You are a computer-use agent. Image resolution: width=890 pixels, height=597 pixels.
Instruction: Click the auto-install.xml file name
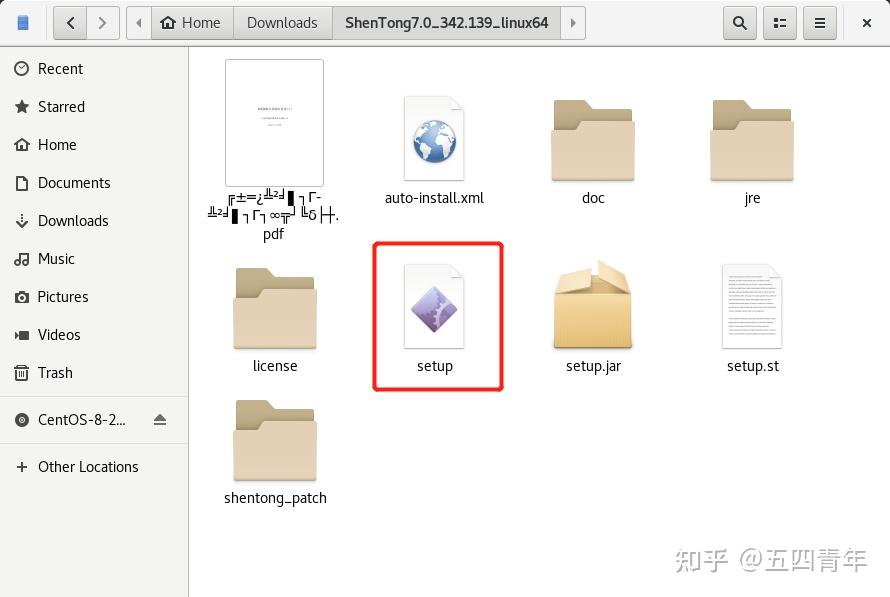click(x=434, y=198)
